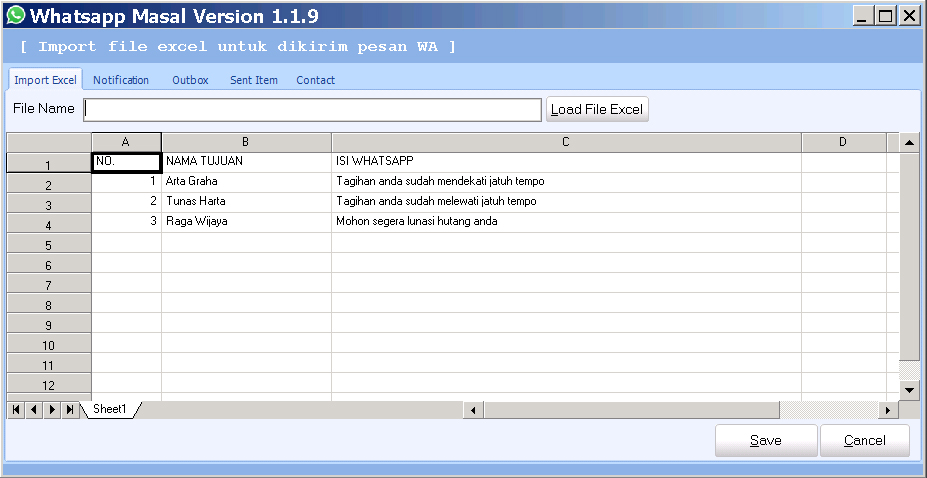Image resolution: width=927 pixels, height=478 pixels.
Task: Select row 10 header
Action: [49, 344]
